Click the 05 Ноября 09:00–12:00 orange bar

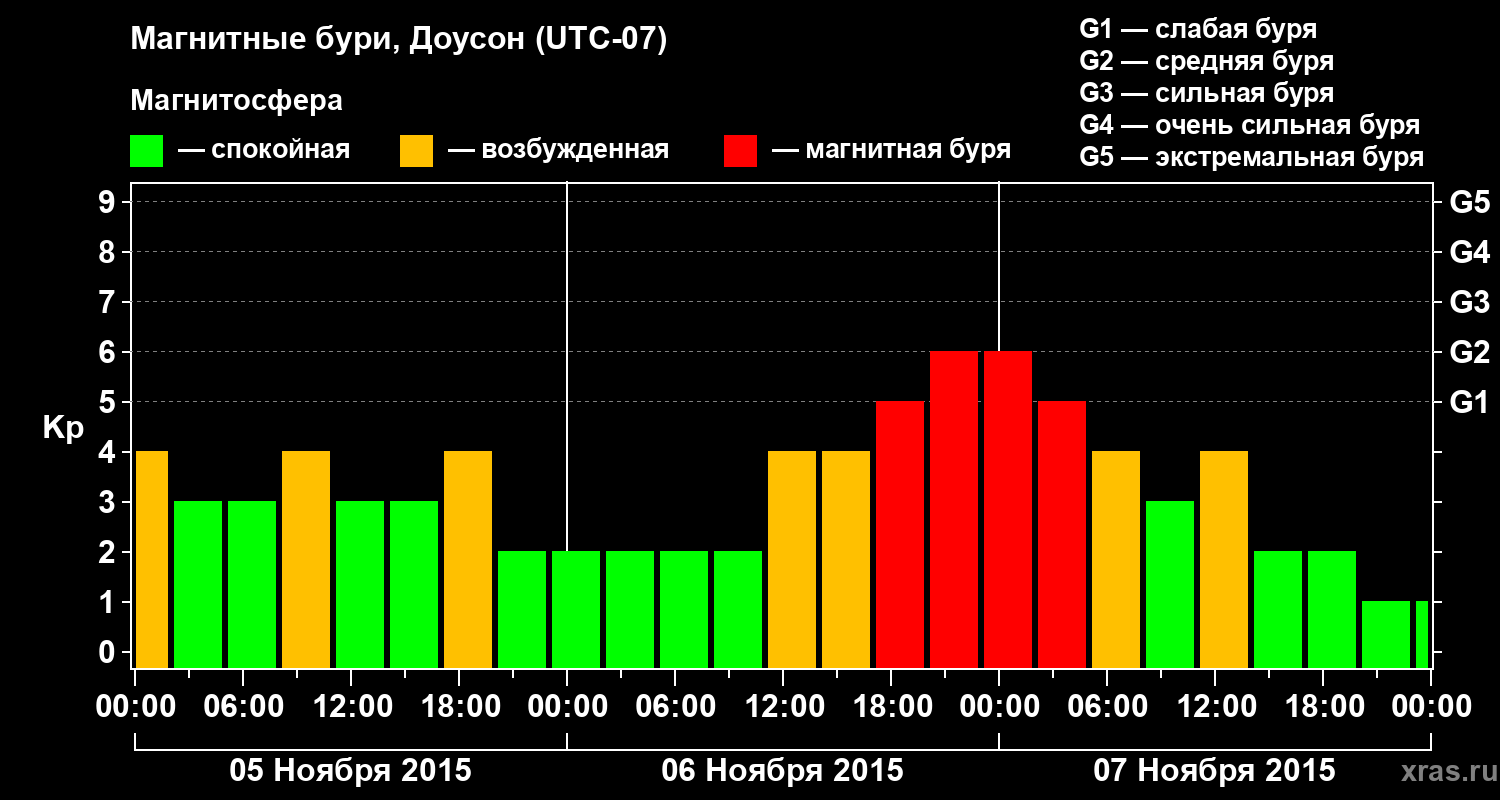click(306, 559)
